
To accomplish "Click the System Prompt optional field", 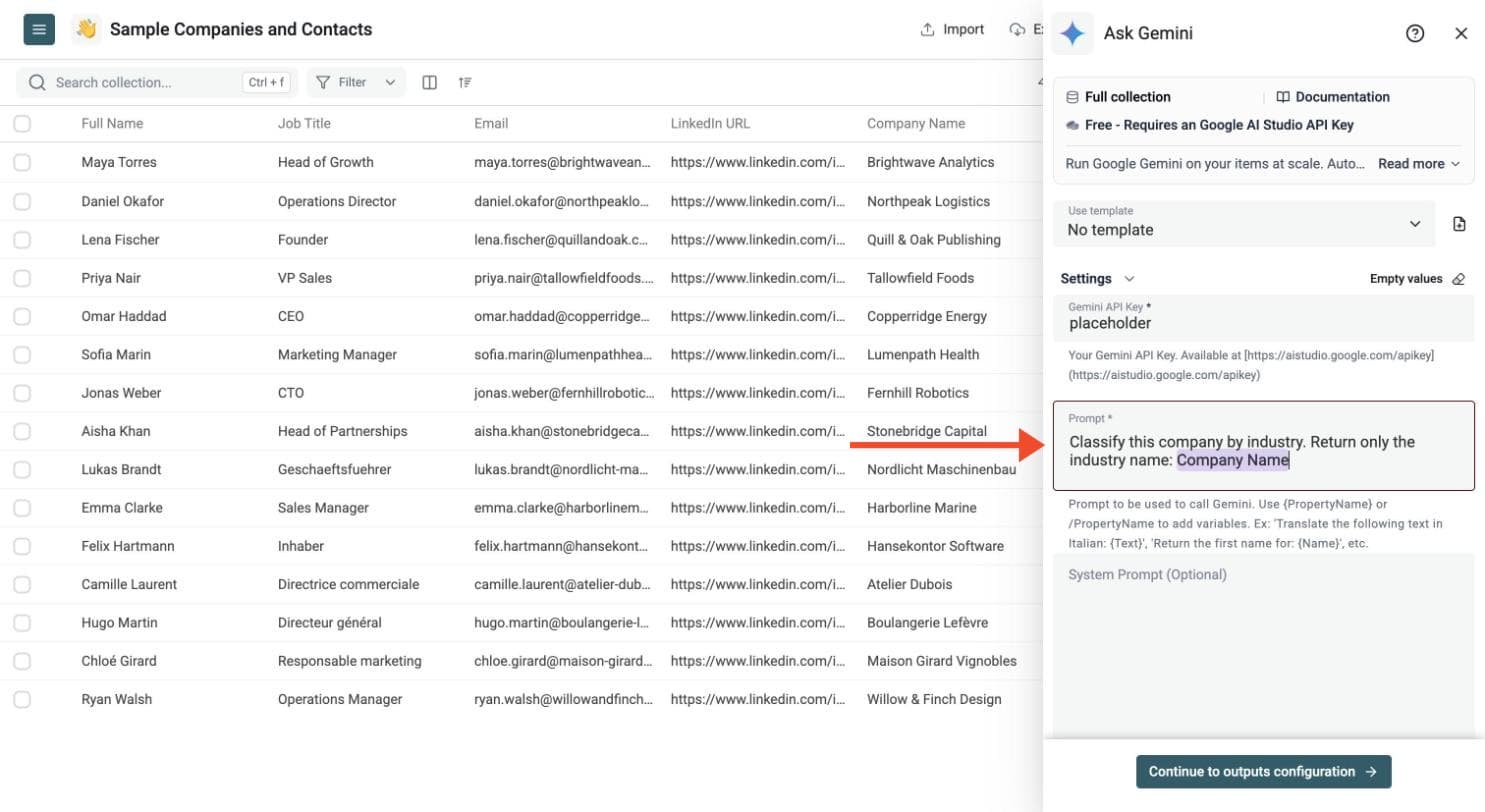I will click(x=1264, y=646).
